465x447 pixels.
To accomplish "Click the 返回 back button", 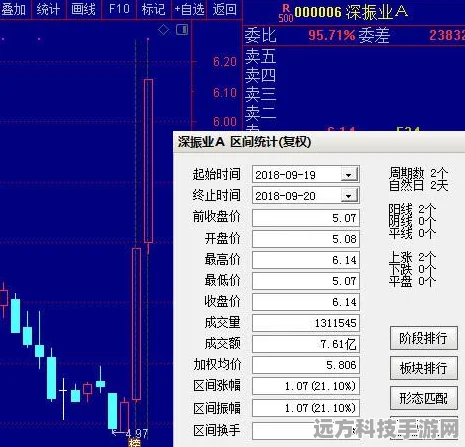I will coord(225,9).
